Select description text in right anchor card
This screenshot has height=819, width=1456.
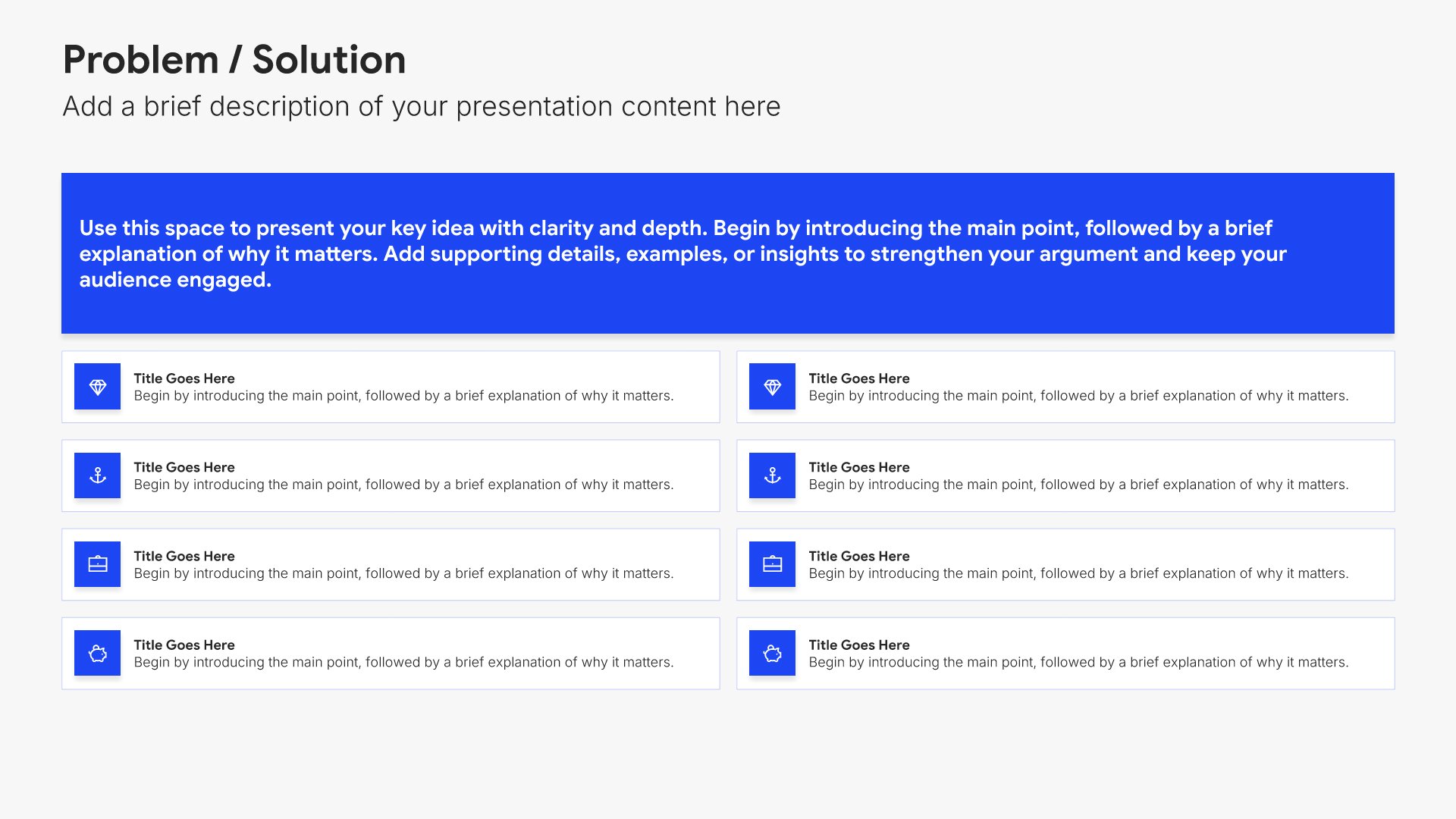[1078, 485]
